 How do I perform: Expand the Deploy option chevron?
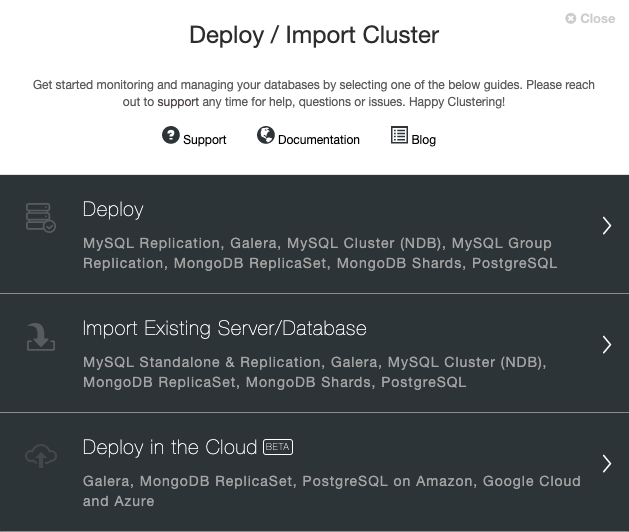(x=607, y=225)
